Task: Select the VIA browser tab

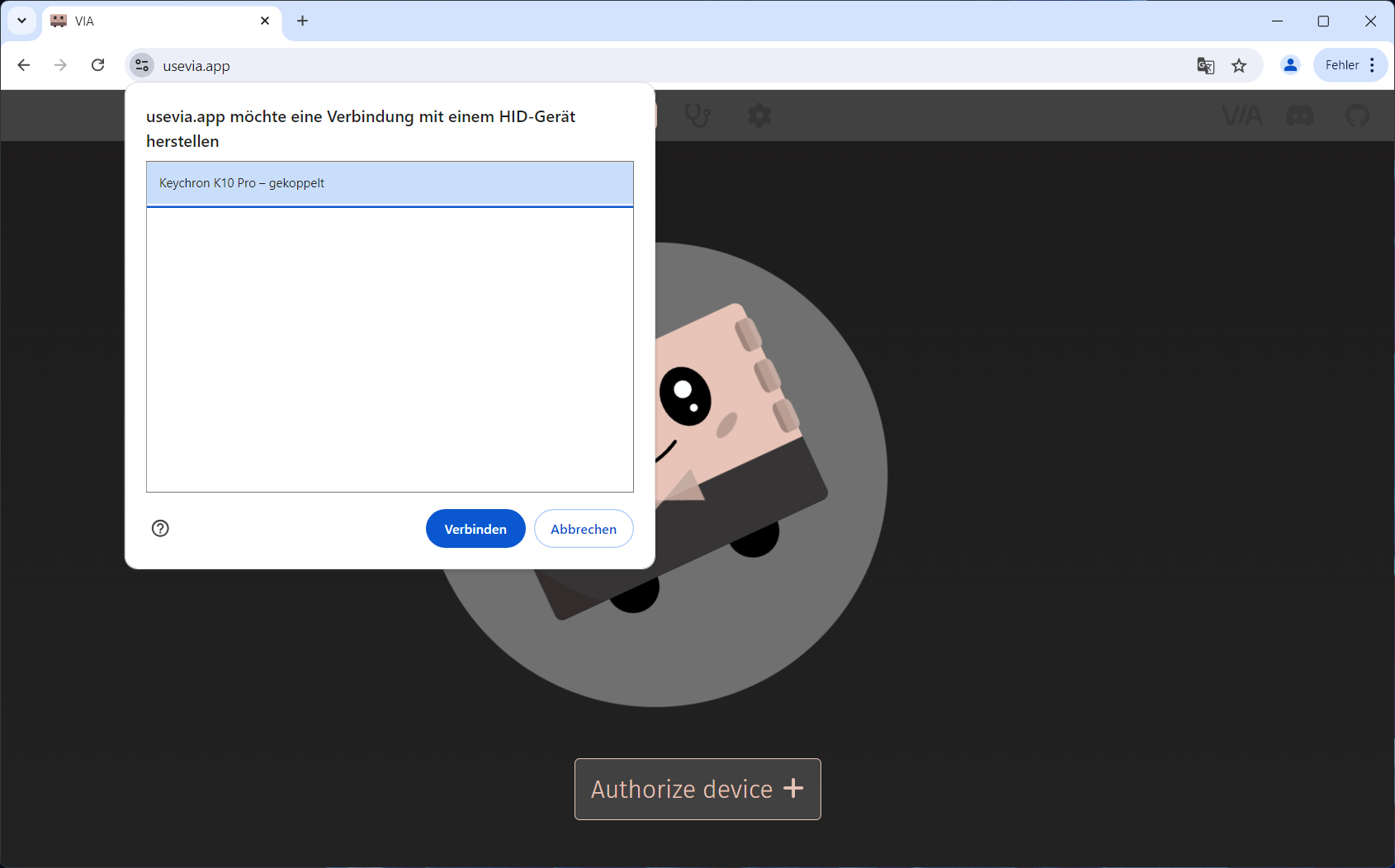Action: point(161,21)
